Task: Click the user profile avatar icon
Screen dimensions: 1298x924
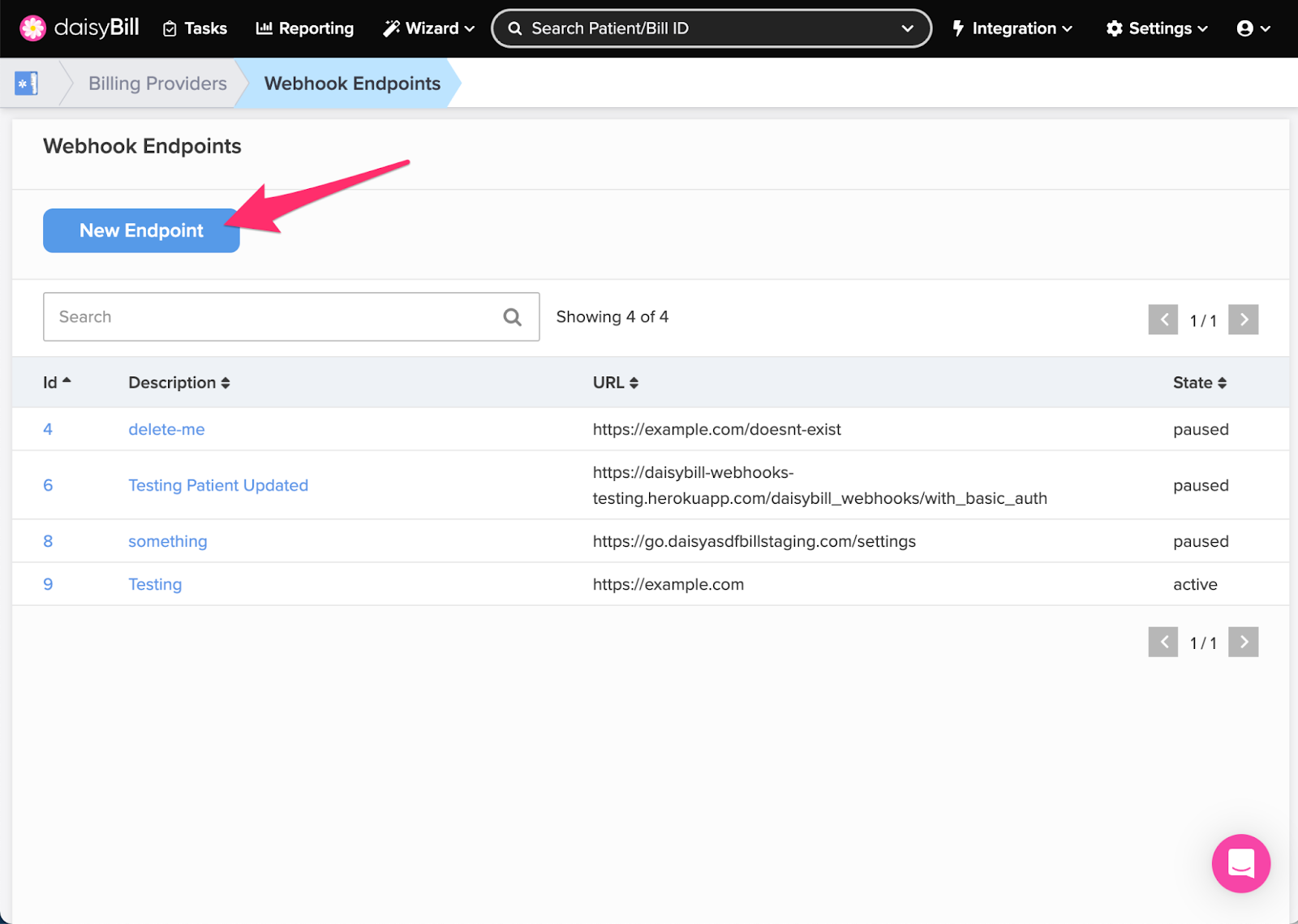Action: pos(1244,28)
